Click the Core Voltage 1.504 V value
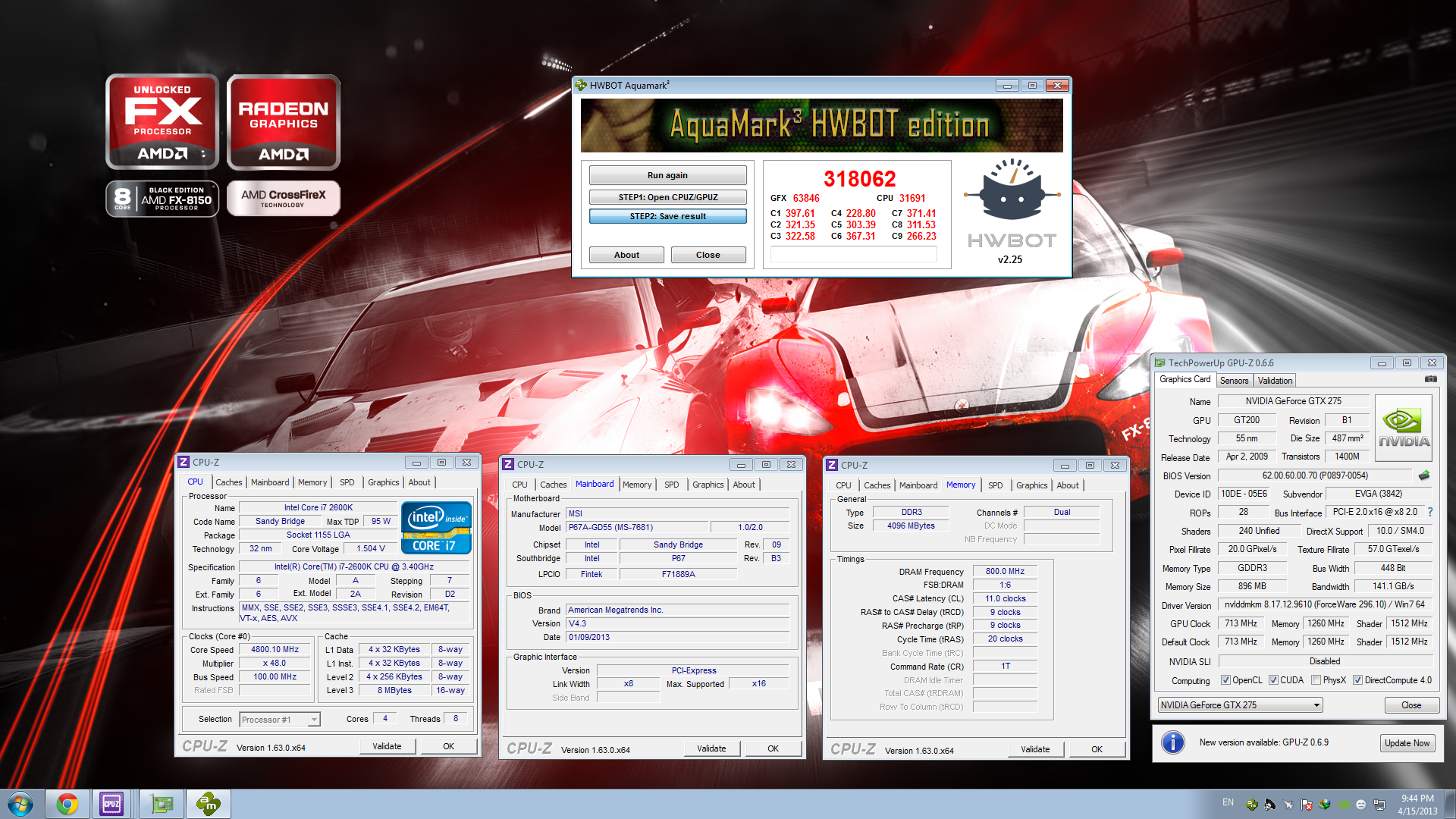 click(371, 548)
